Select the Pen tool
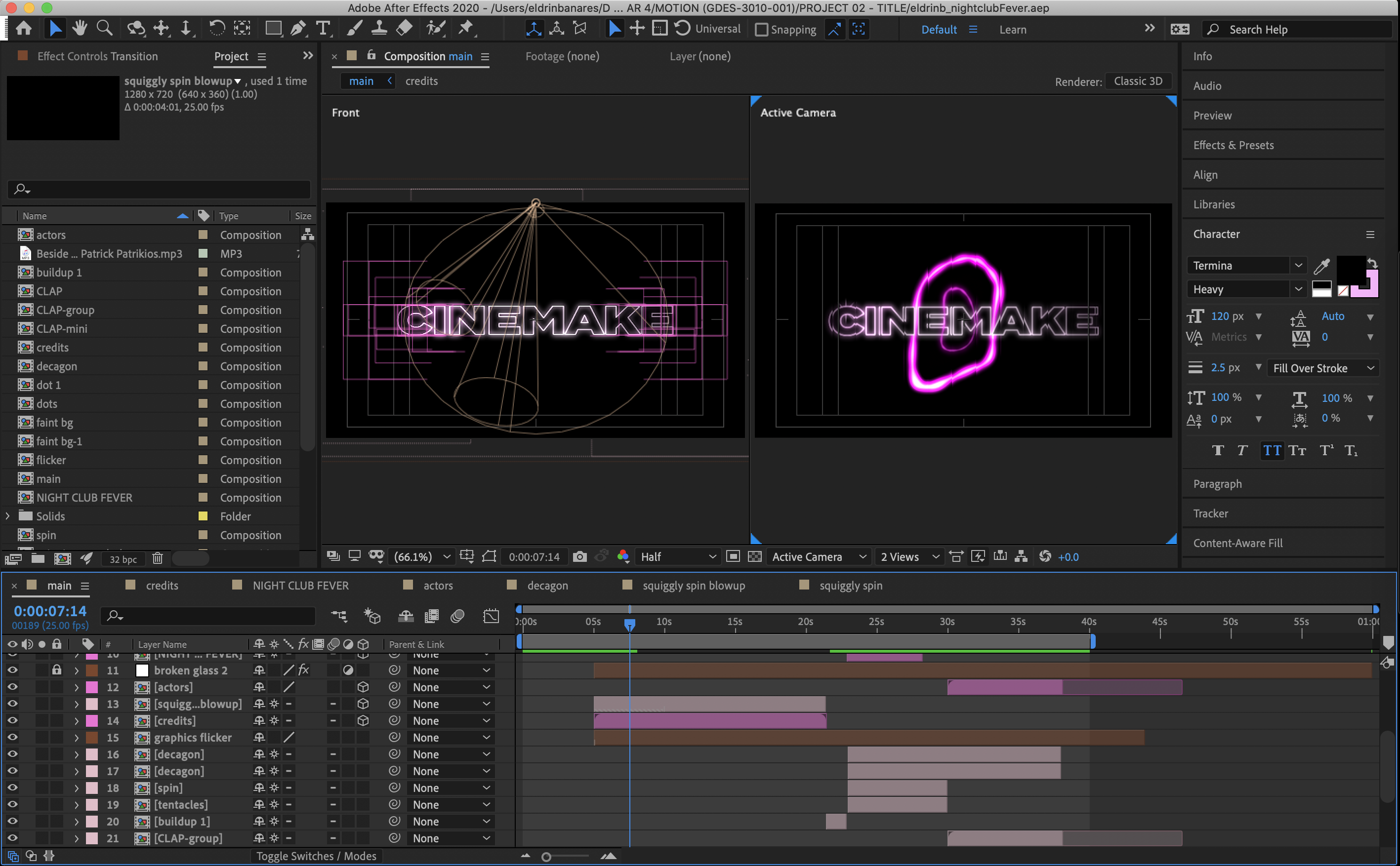1400x866 pixels. coord(298,28)
